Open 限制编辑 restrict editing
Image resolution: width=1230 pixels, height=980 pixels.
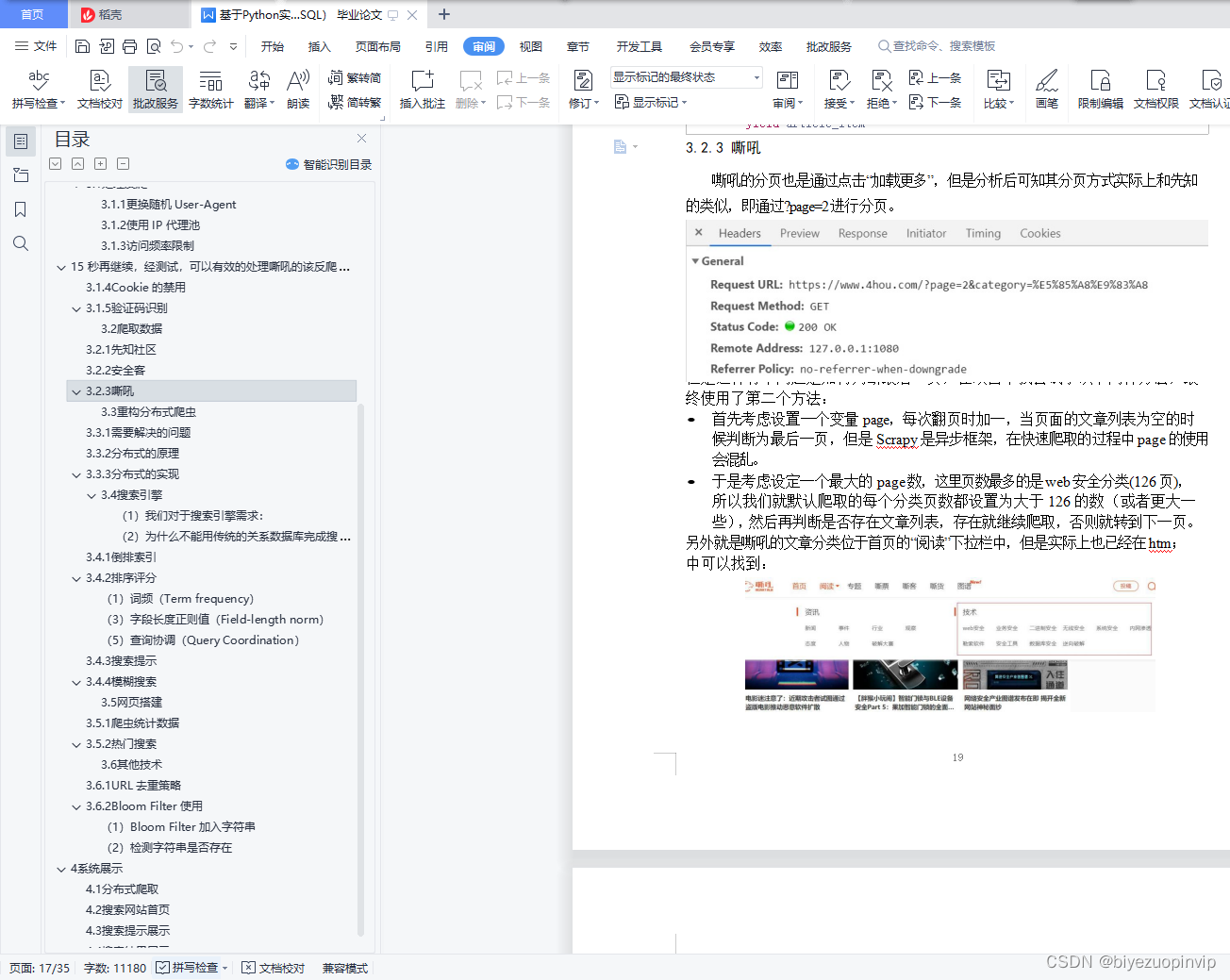tap(1100, 90)
